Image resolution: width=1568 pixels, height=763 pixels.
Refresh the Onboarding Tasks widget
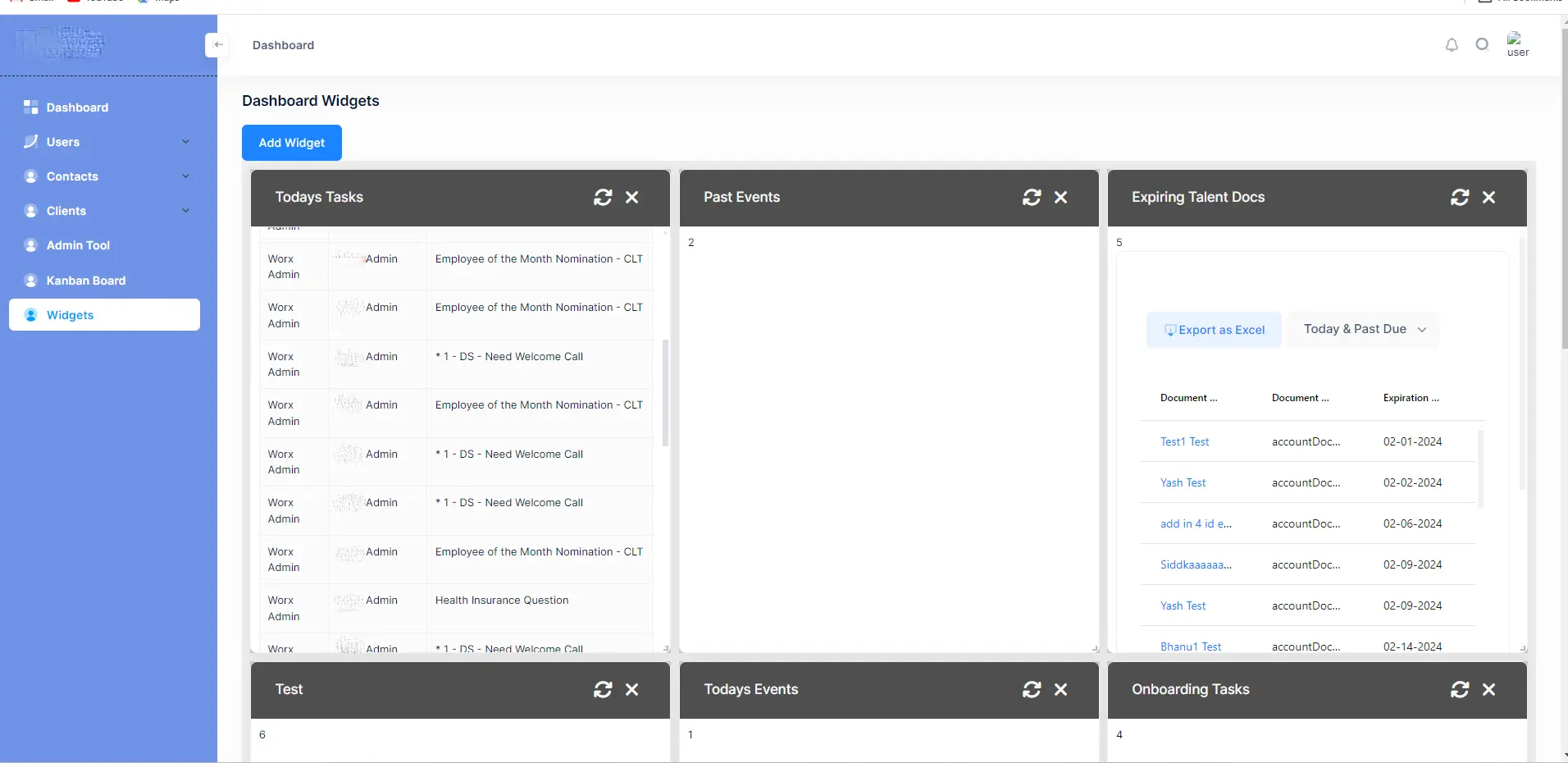1459,690
